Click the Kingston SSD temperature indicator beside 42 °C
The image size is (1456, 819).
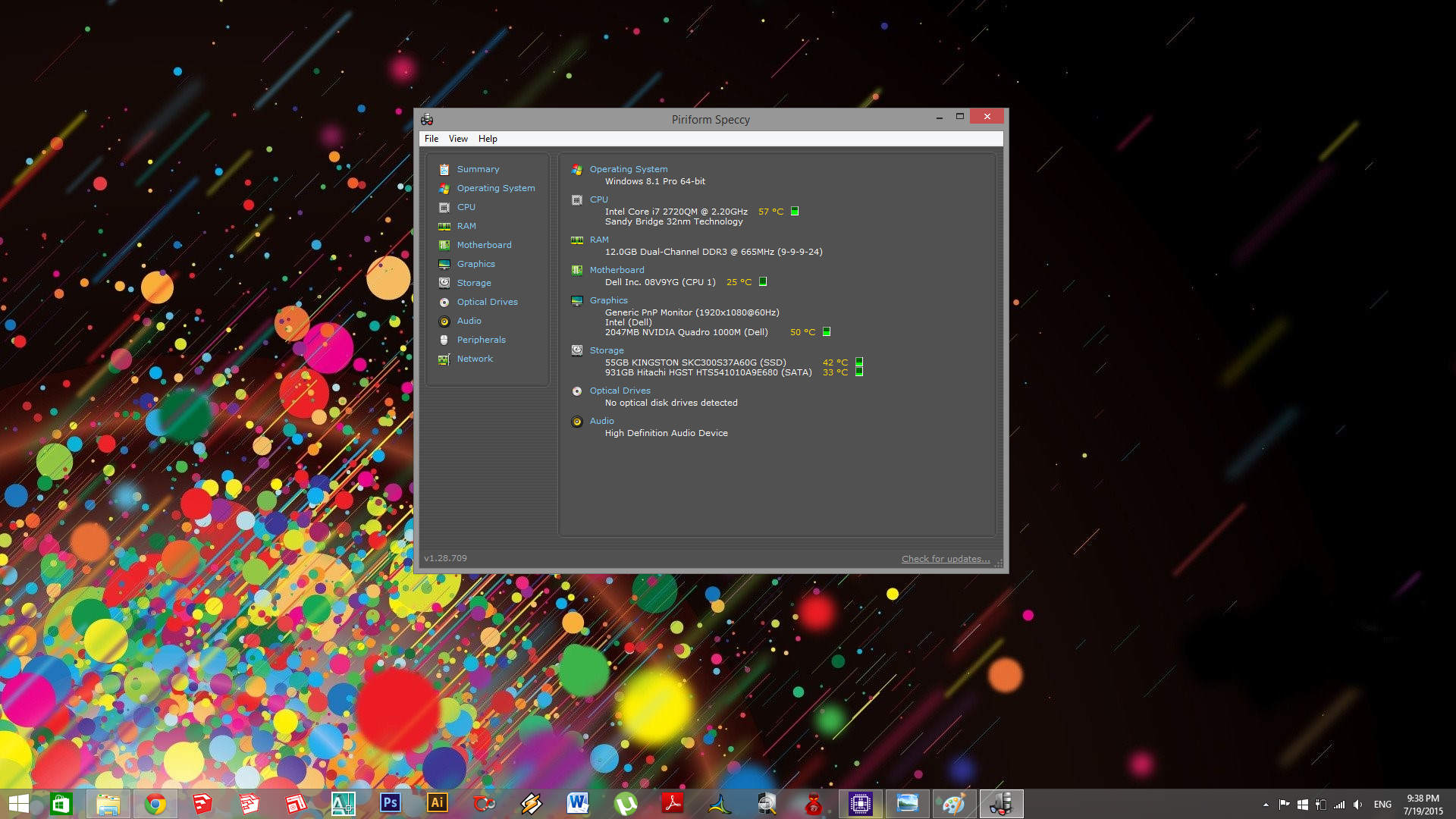point(859,362)
